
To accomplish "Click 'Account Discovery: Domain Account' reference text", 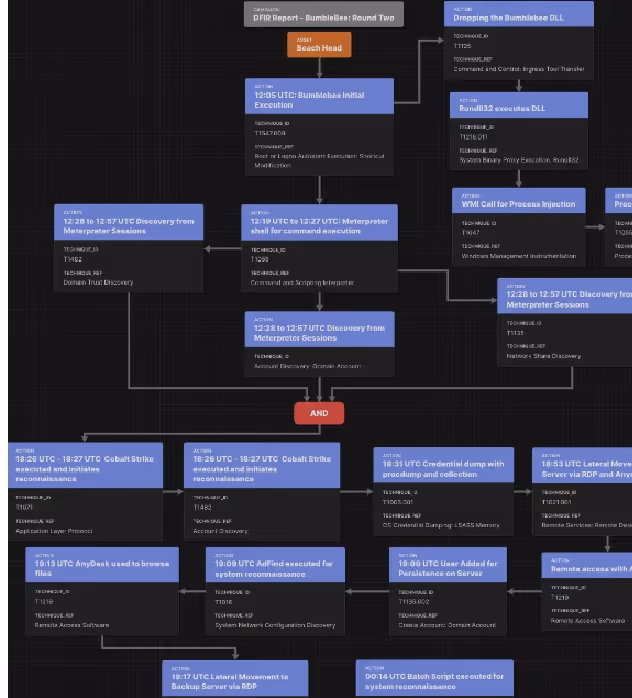I will click(x=307, y=366).
